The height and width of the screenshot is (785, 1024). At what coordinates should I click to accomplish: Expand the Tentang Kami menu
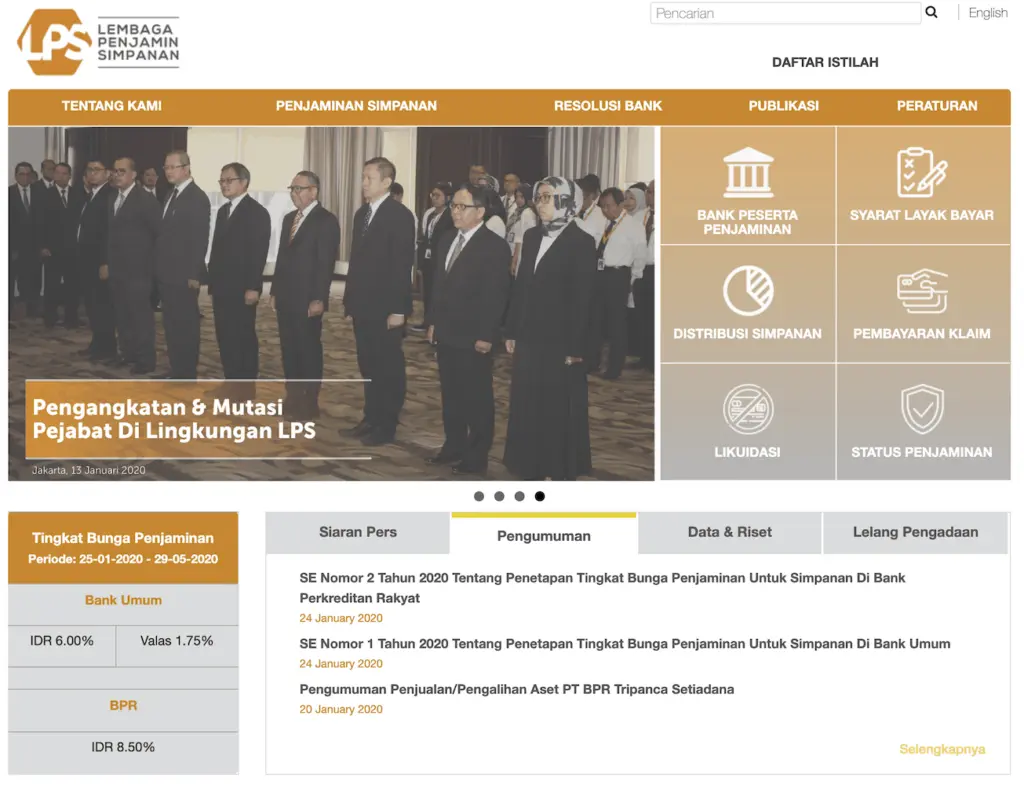111,106
